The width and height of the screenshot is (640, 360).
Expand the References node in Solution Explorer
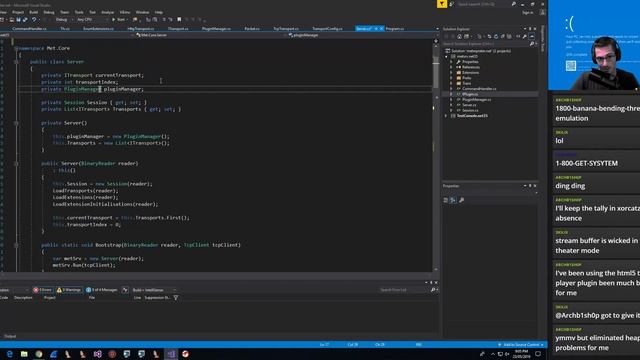coord(451,67)
